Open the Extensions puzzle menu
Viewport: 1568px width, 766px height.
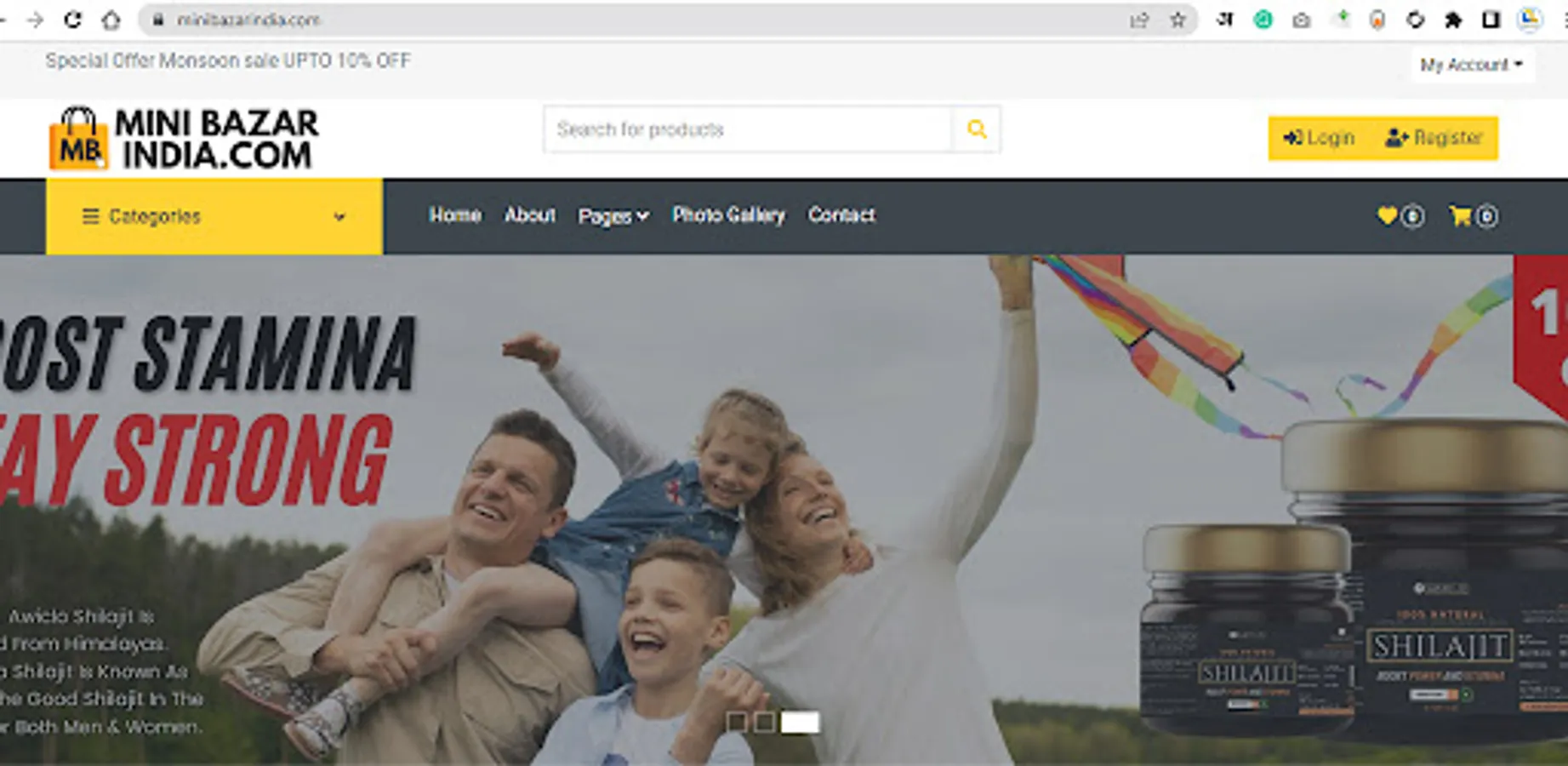coord(1453,20)
